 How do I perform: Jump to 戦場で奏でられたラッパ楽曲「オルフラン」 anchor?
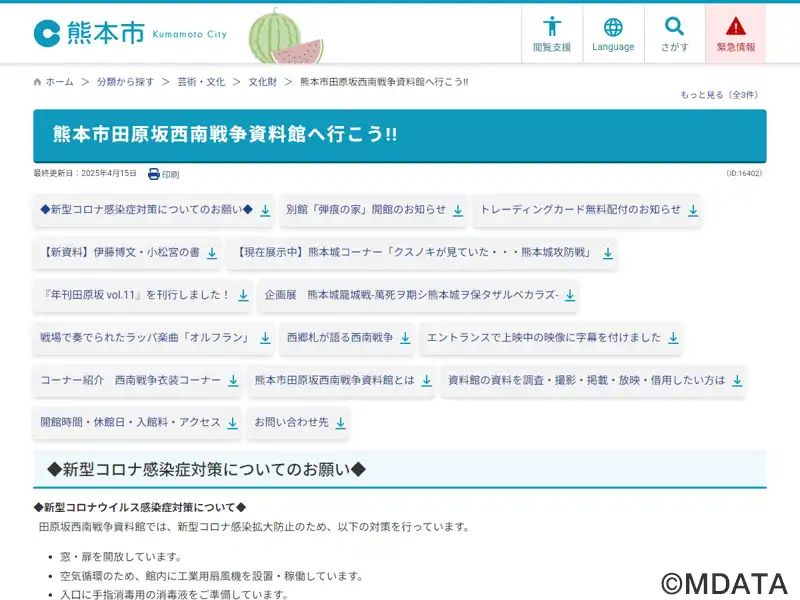tap(154, 338)
